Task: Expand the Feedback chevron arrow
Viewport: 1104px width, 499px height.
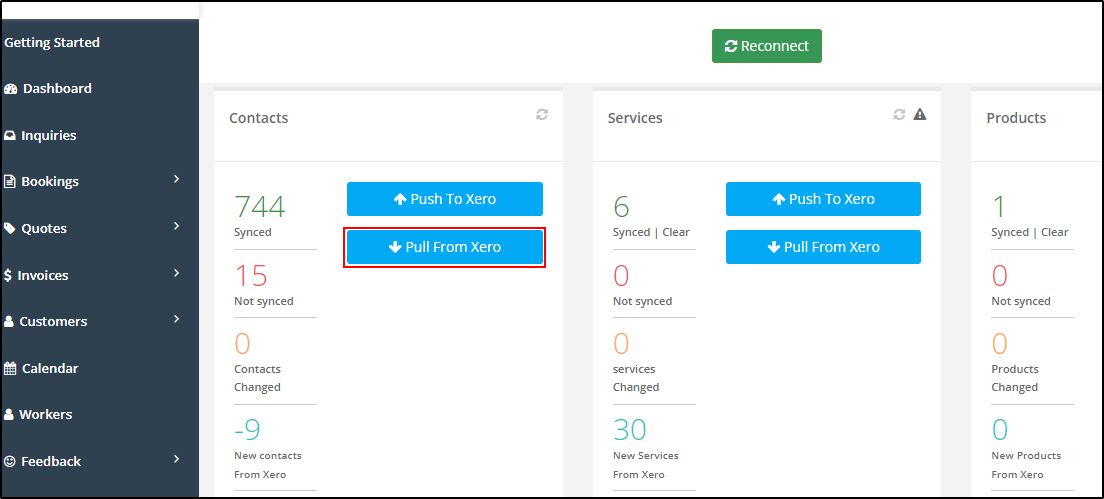Action: pyautogui.click(x=177, y=459)
